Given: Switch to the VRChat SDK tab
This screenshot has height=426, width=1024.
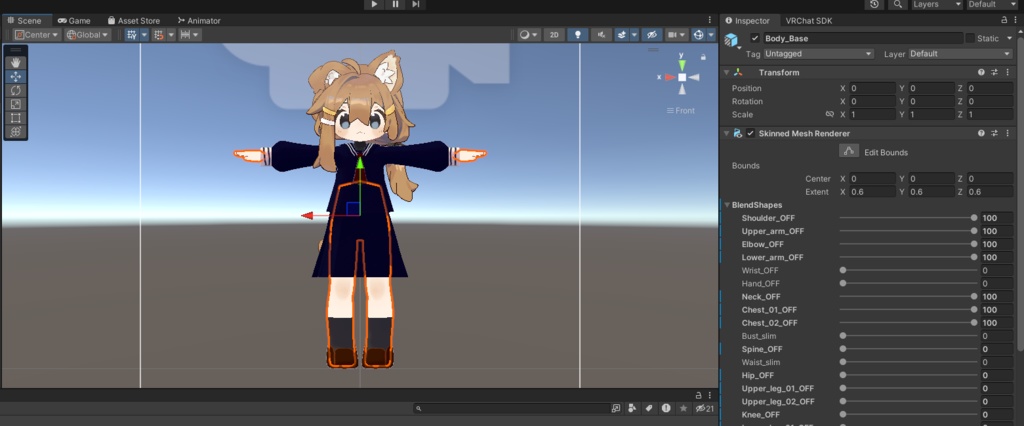Looking at the screenshot, I should coord(808,20).
